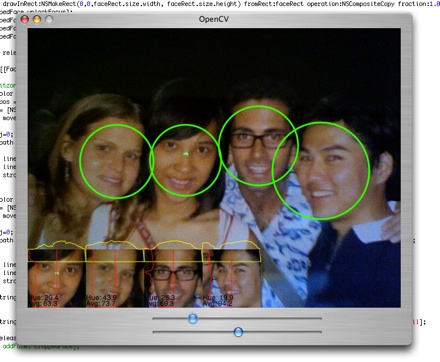Click lower slider track left of its knob
The width and height of the screenshot is (440, 362).
click(193, 332)
